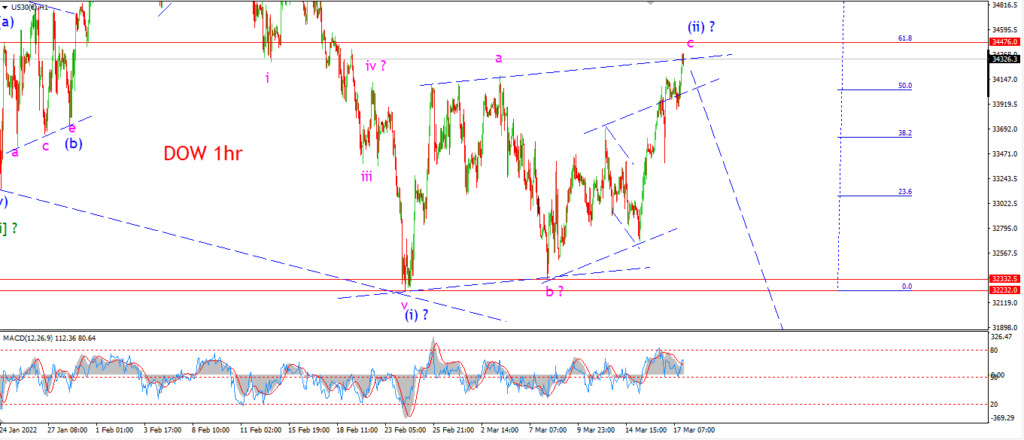Viewport: 1024px width, 440px height.
Task: Select the red 32232.0 price level tag
Action: coord(1005,290)
